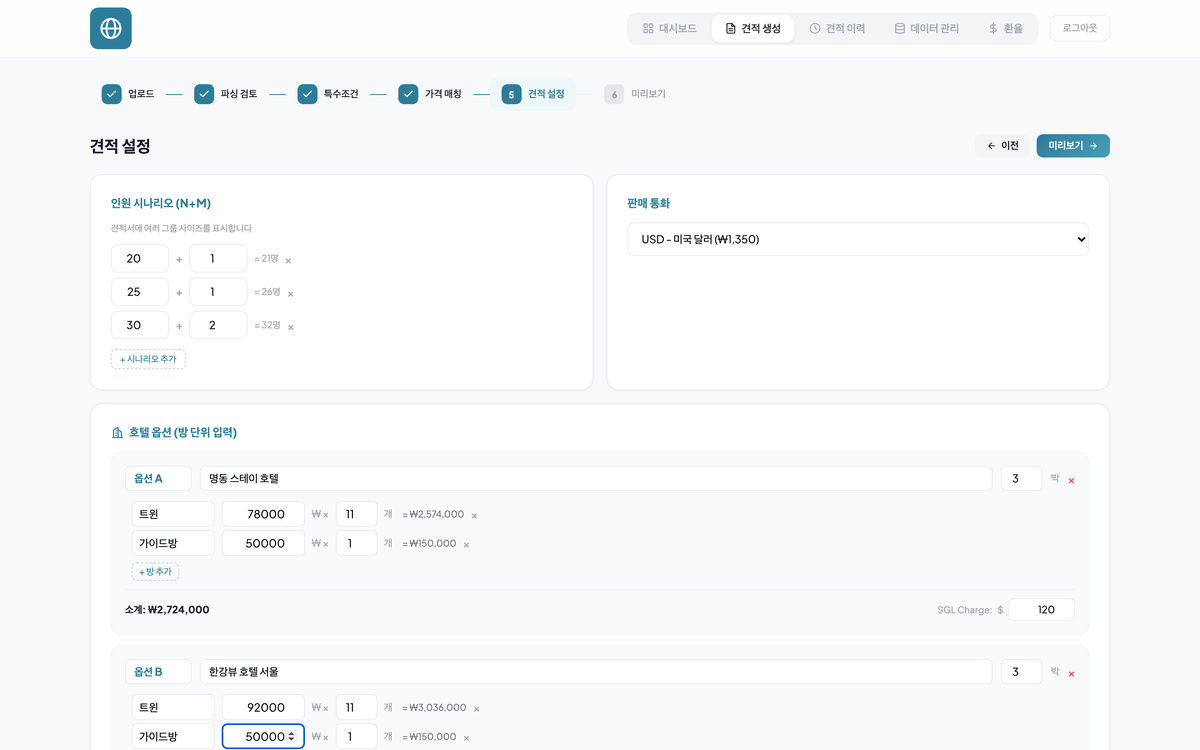Screen dimensions: 1200x750
Task: Edit the 옵션 B label field
Action: [158, 671]
